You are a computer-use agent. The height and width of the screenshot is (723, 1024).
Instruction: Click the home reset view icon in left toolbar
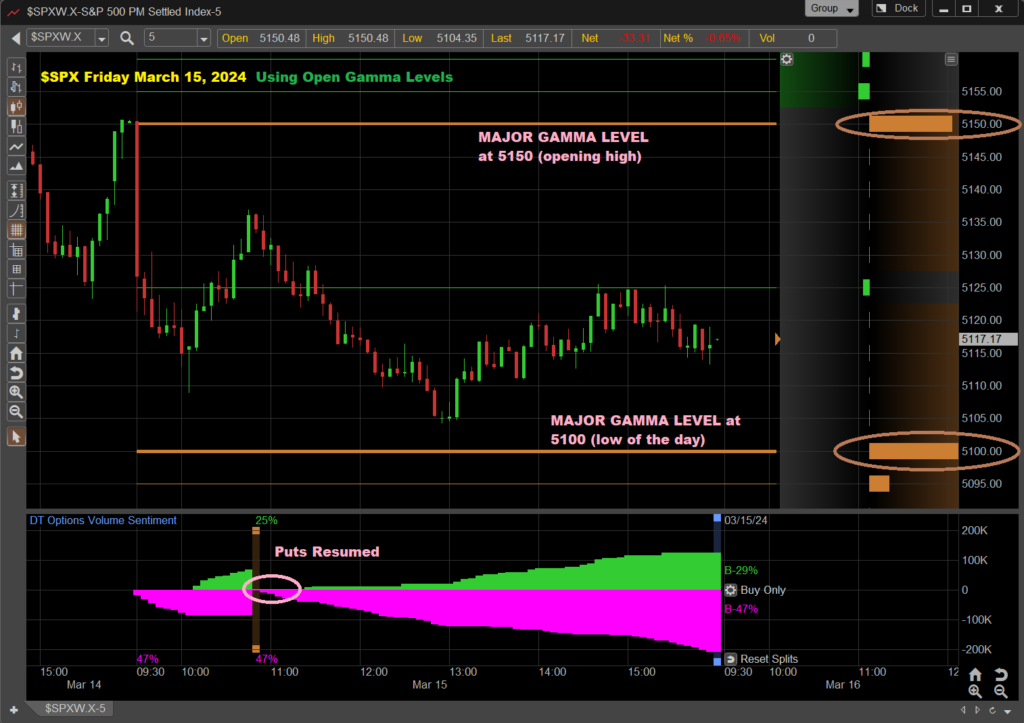[x=16, y=353]
